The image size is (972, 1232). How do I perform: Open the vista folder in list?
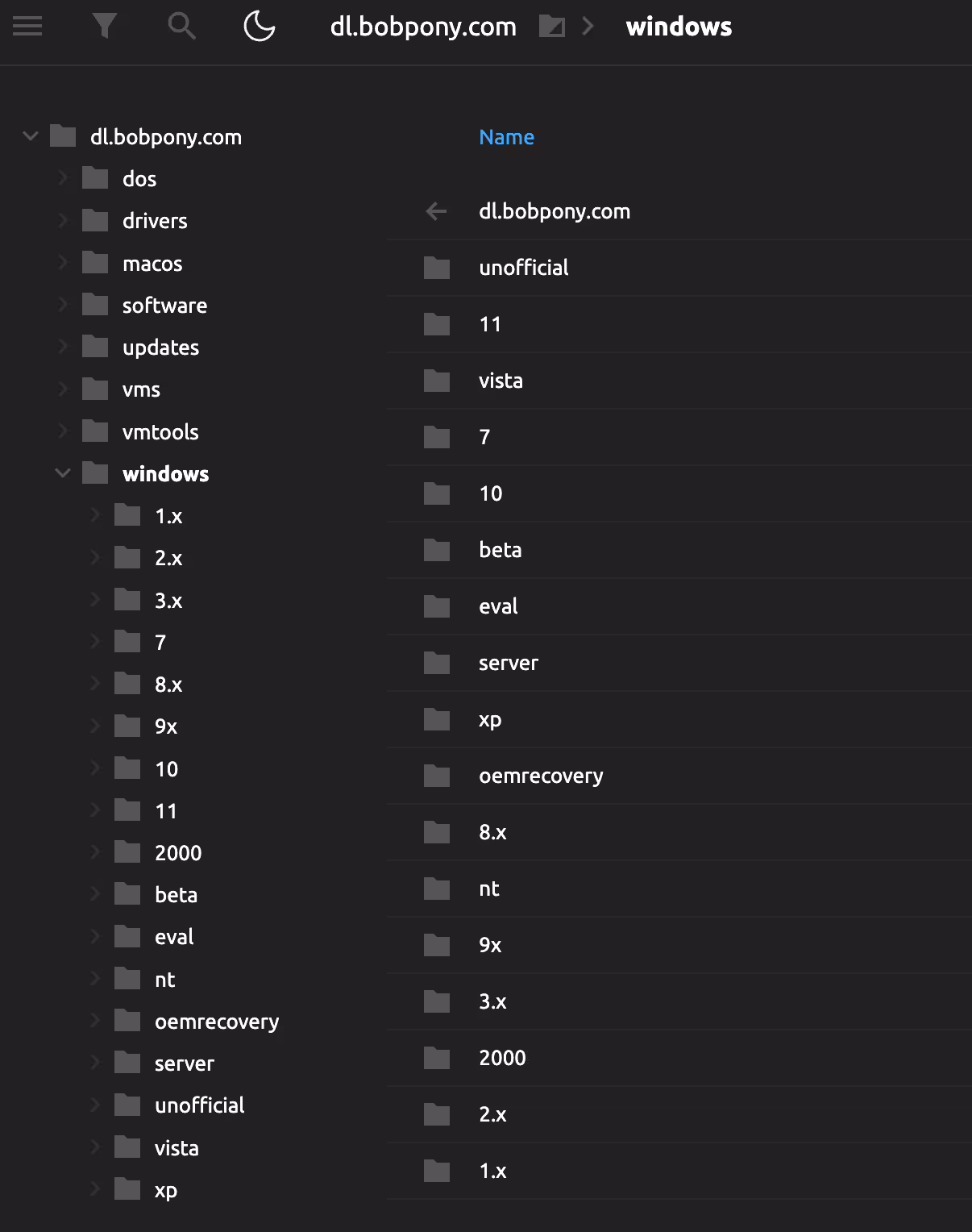[x=501, y=381]
